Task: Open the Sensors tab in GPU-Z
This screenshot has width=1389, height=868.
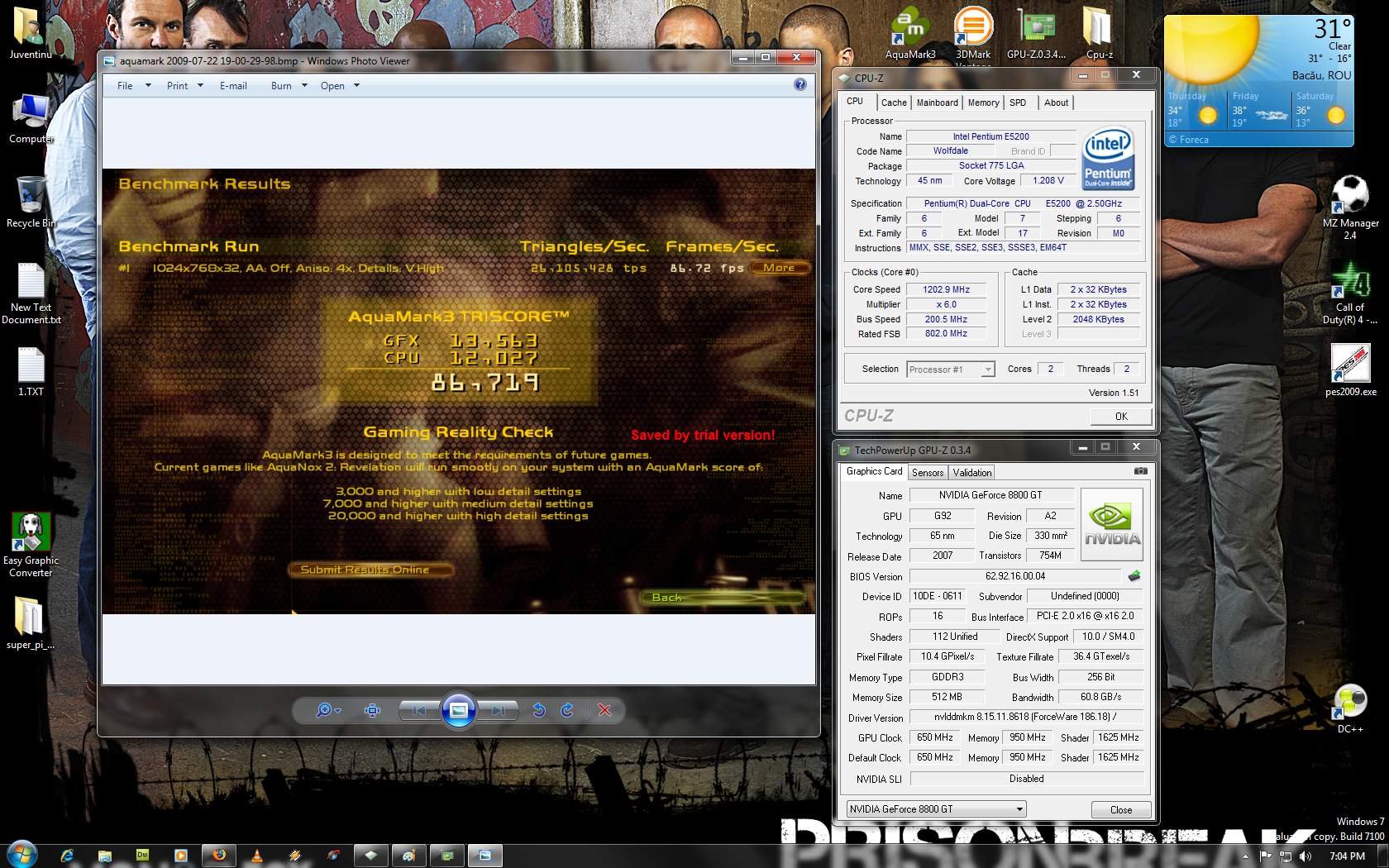Action: 927,472
